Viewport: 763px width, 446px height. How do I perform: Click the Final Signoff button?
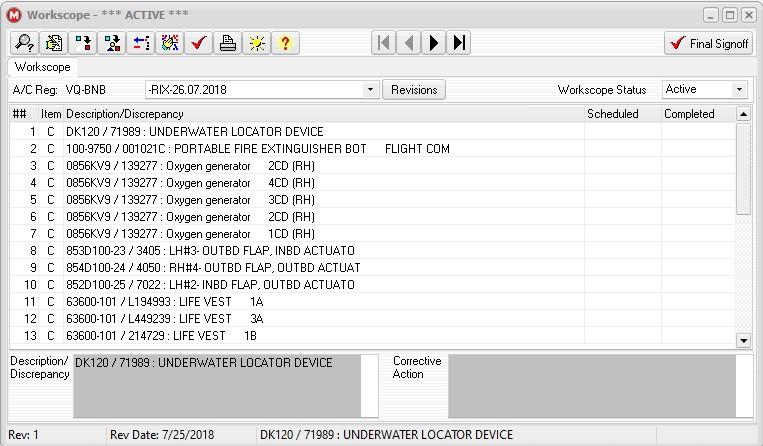(708, 43)
